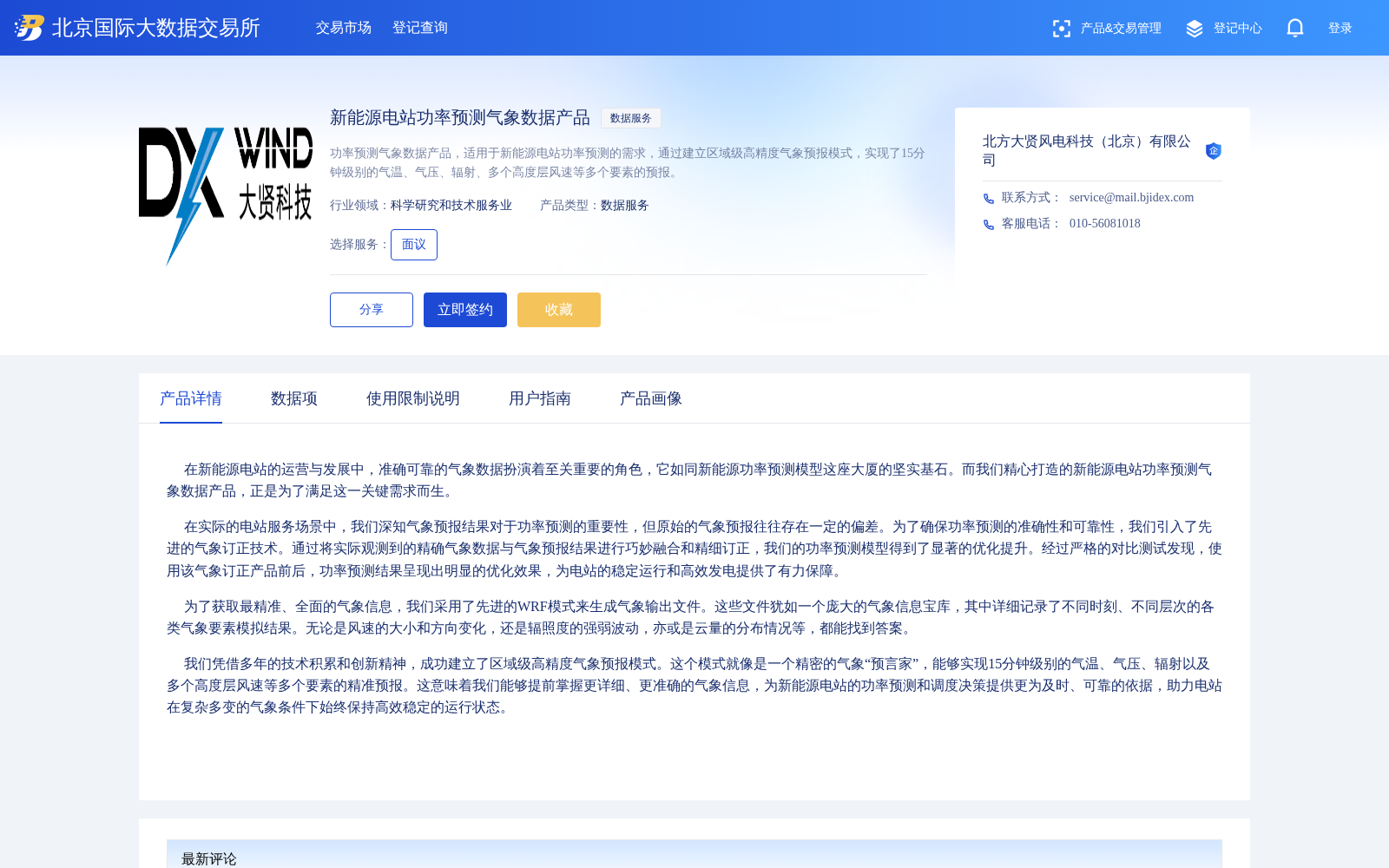Click the Beijing data exchange logo icon
Image resolution: width=1389 pixels, height=868 pixels.
coord(29,28)
